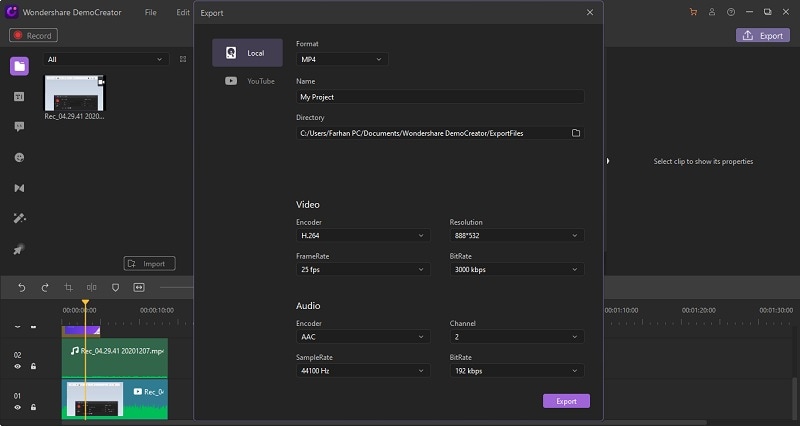The width and height of the screenshot is (800, 426).
Task: Open the FrameRate 25 fps dropdown
Action: [x=363, y=269]
